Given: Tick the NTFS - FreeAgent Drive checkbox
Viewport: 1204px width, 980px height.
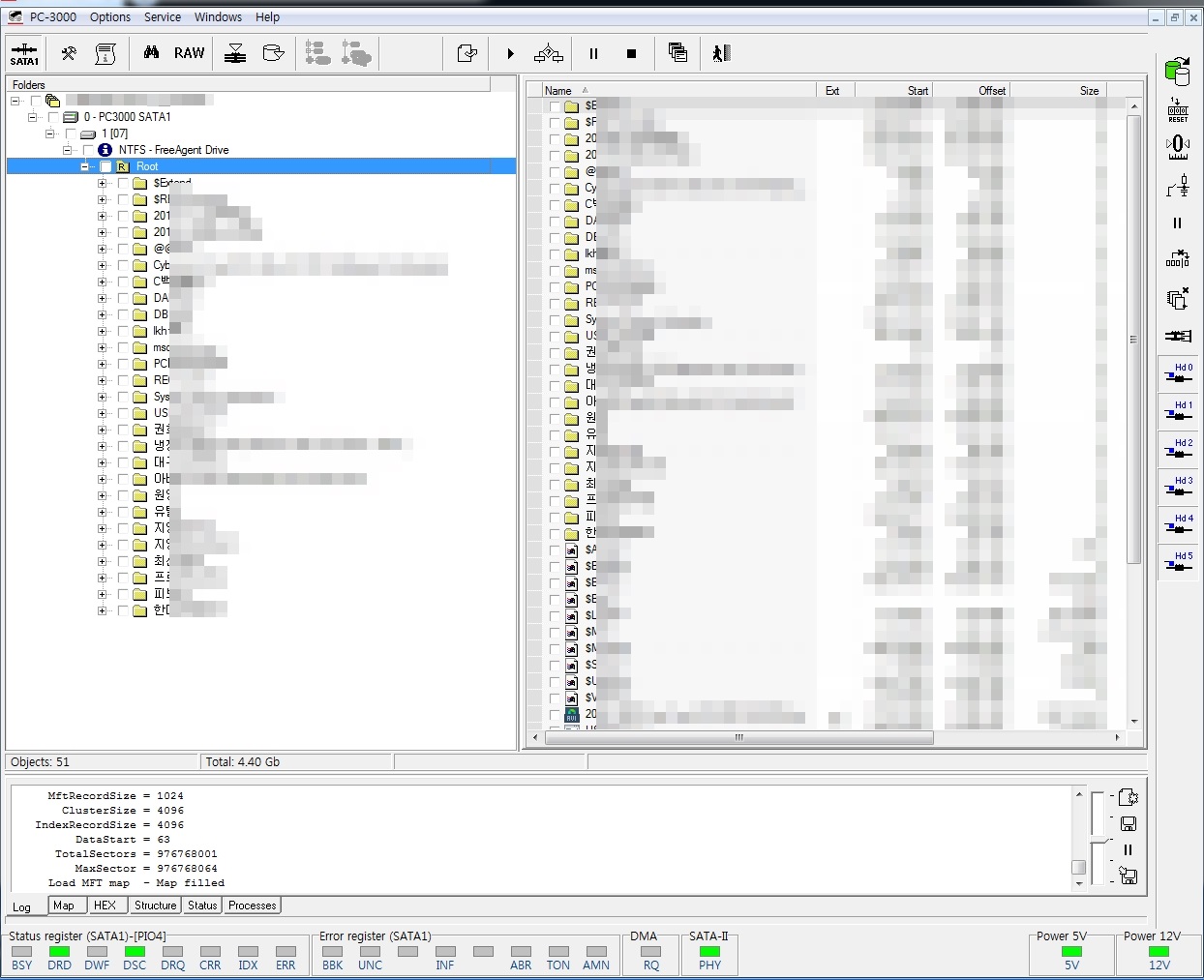Looking at the screenshot, I should coord(88,150).
